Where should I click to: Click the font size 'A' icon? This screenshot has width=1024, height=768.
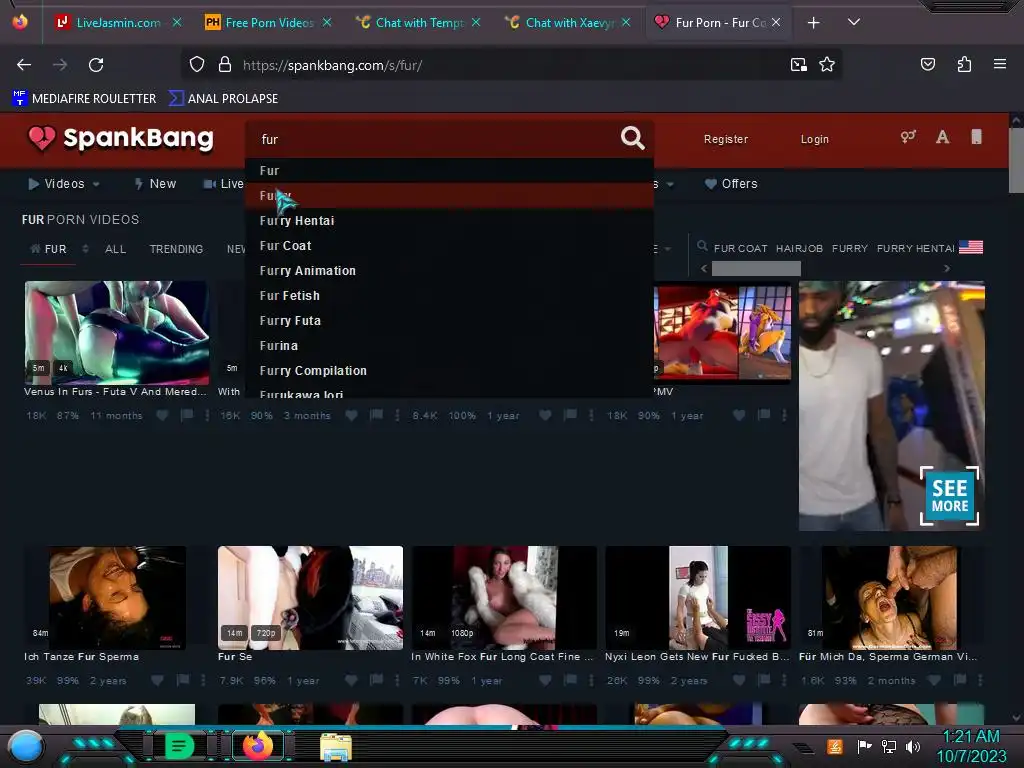942,137
